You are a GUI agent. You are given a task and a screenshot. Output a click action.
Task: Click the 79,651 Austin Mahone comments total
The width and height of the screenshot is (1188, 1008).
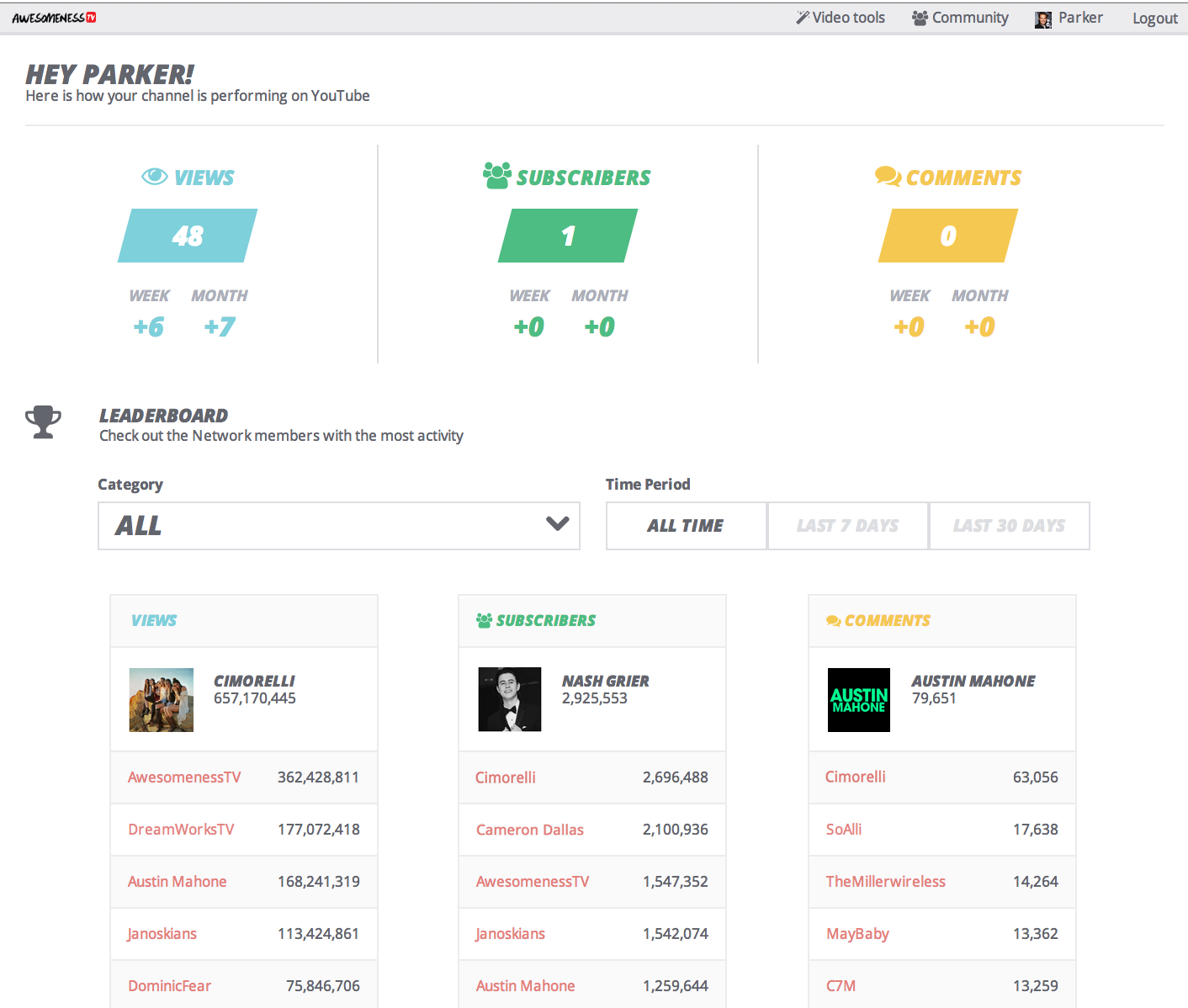(x=934, y=698)
